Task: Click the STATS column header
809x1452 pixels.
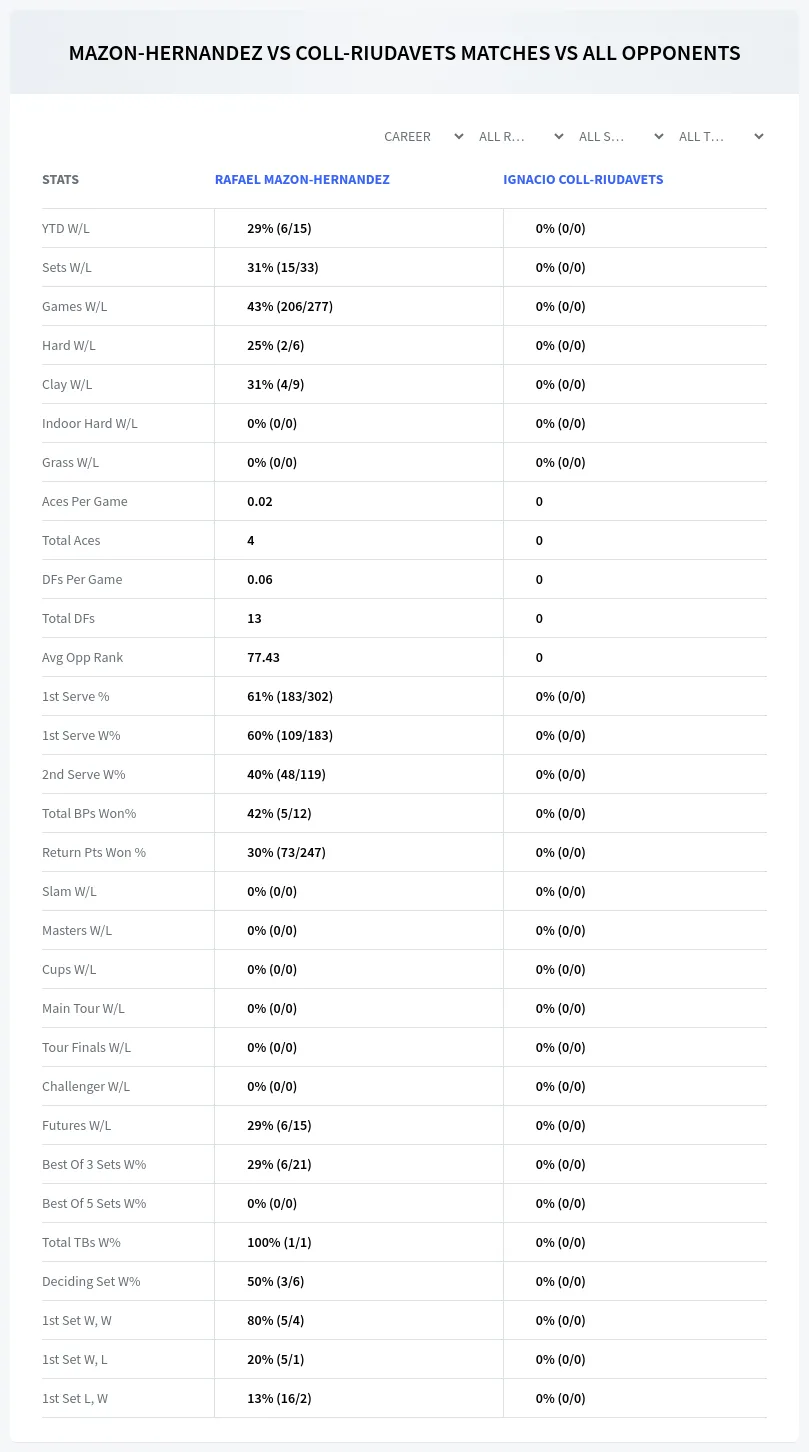Action: click(x=60, y=180)
